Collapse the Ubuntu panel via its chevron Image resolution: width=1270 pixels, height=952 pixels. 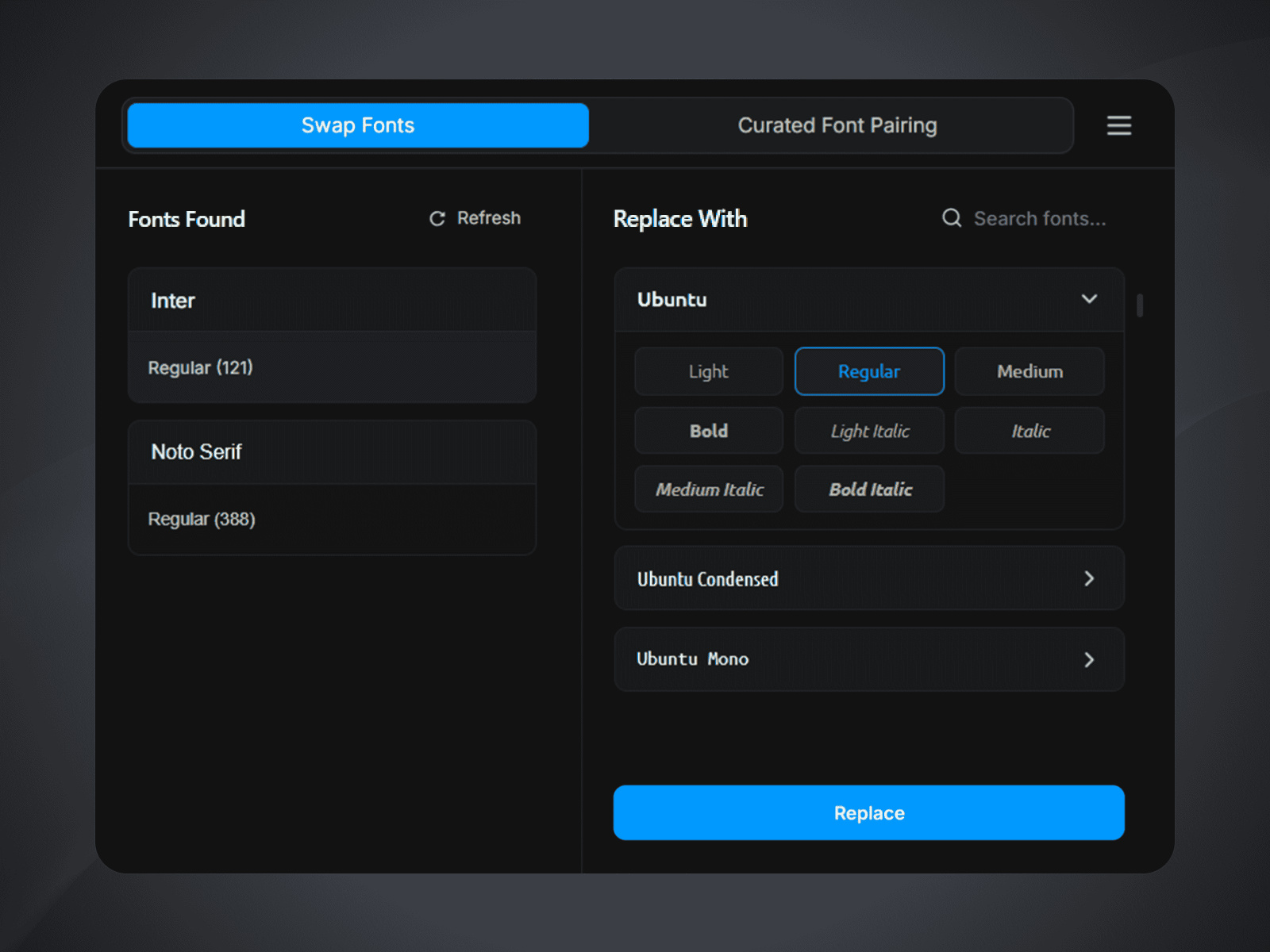pos(1089,299)
